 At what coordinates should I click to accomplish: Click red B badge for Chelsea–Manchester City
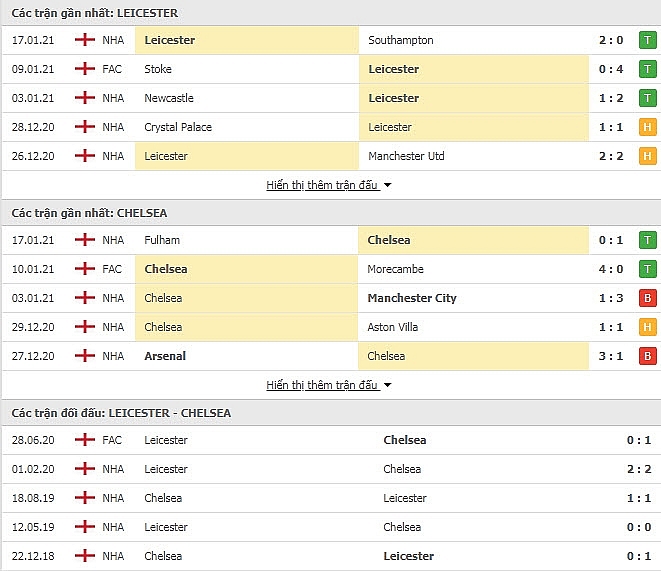tap(647, 298)
